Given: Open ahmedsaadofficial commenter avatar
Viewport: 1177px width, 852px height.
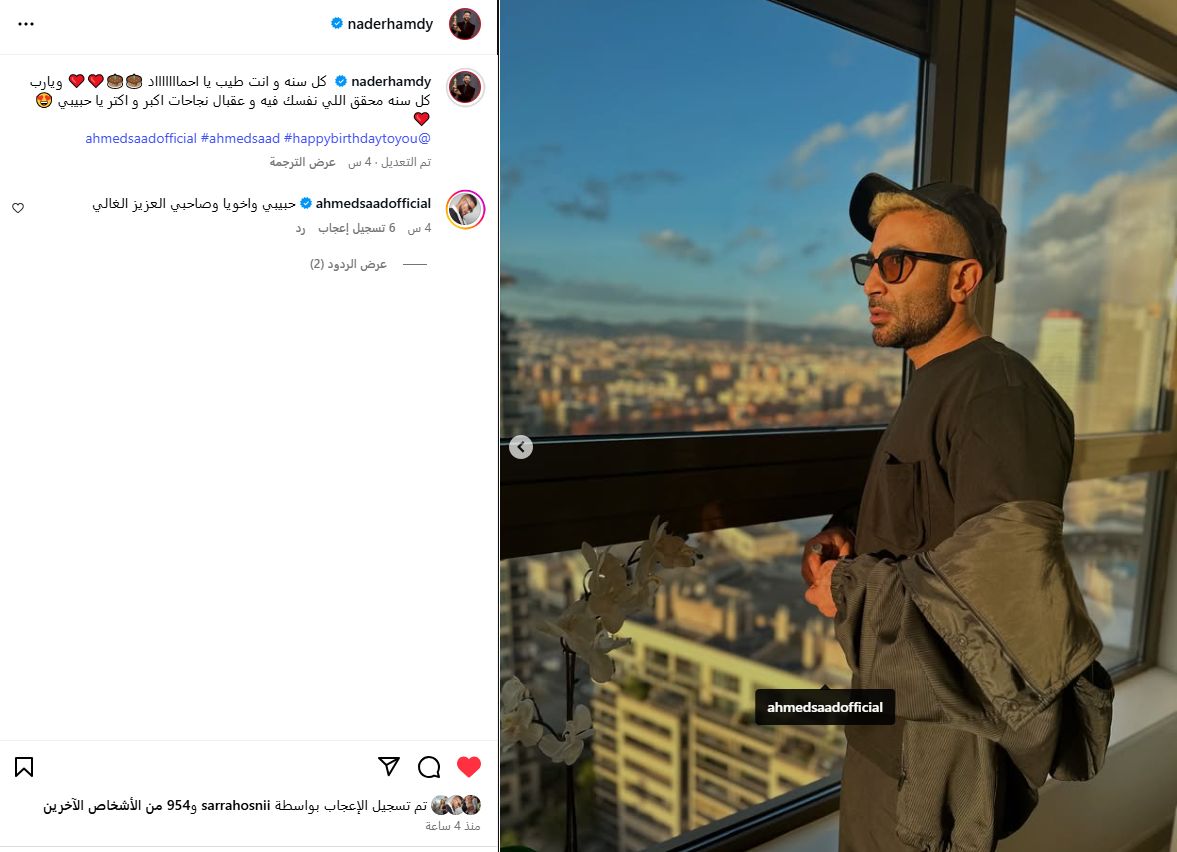Looking at the screenshot, I should pyautogui.click(x=465, y=209).
